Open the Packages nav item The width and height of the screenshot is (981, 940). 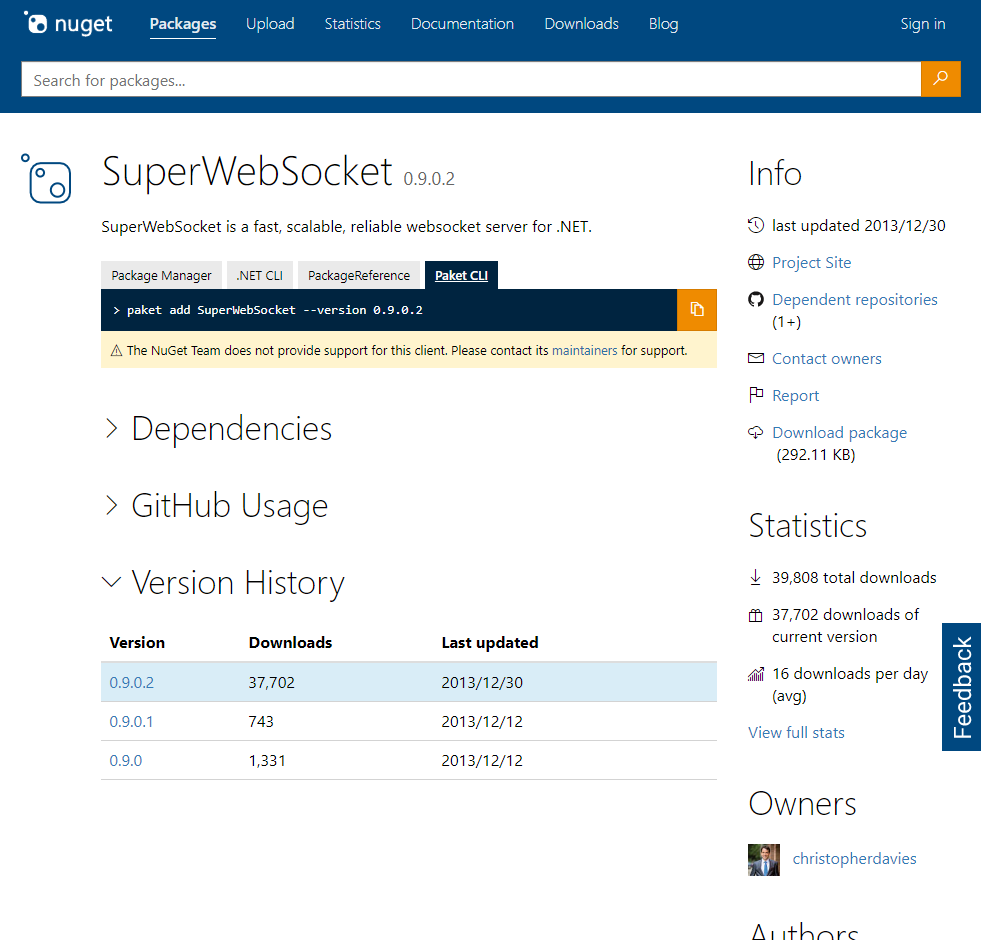pyautogui.click(x=183, y=24)
